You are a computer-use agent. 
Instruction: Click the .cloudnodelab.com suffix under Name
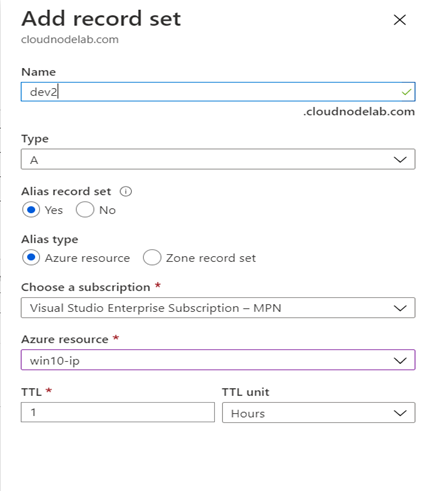click(359, 112)
